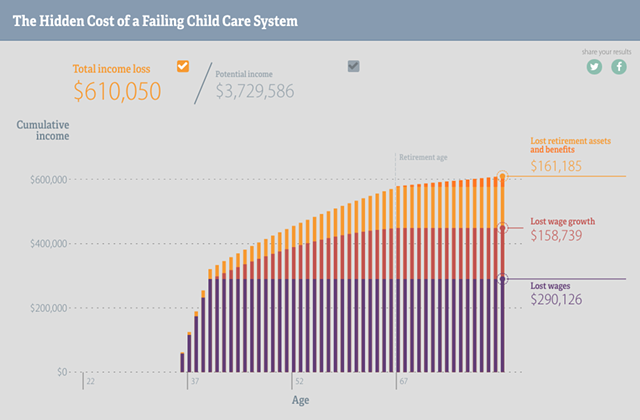The width and height of the screenshot is (640, 420).
Task: Click the orange retirement assets endpoint marker
Action: pos(502,176)
